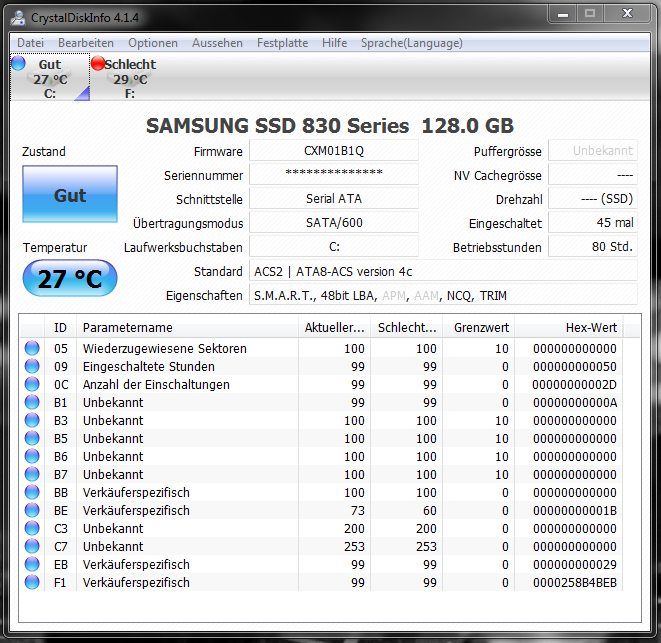Open the Sprache(Language) menu
The height and width of the screenshot is (643, 661).
pyautogui.click(x=412, y=43)
